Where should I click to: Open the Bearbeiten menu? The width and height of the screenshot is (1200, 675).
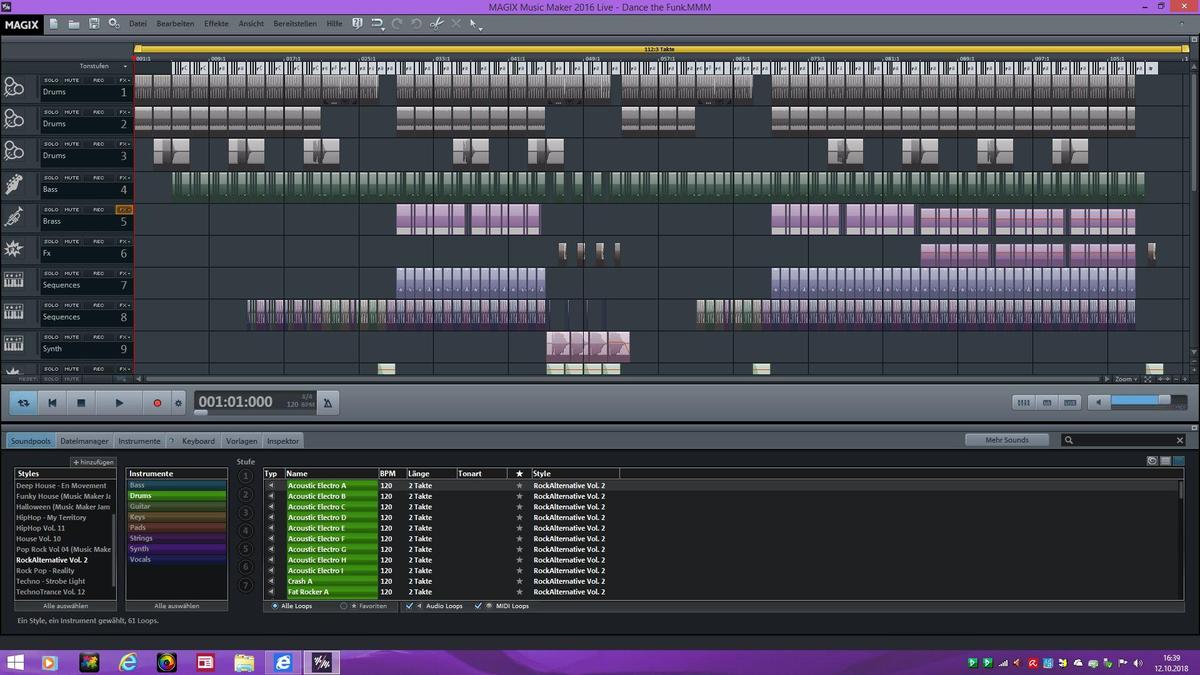[175, 23]
